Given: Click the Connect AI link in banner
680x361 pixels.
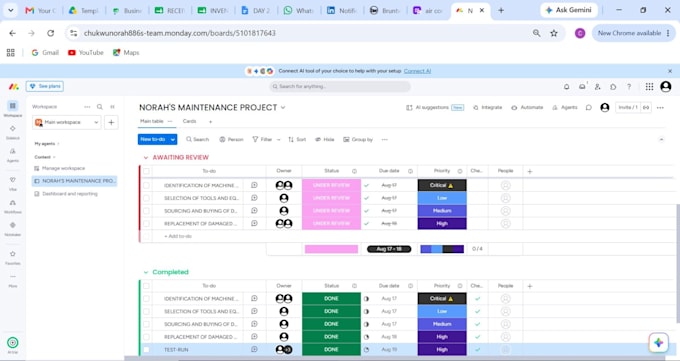Looking at the screenshot, I should tap(417, 71).
